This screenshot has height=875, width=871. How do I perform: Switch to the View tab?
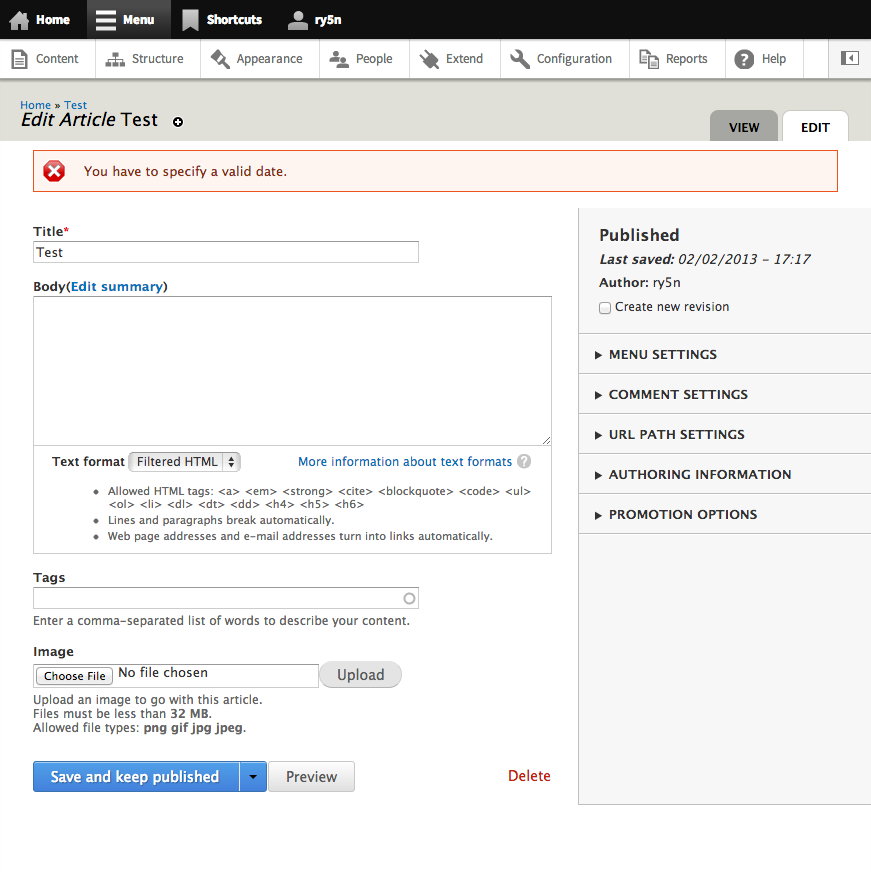[743, 127]
